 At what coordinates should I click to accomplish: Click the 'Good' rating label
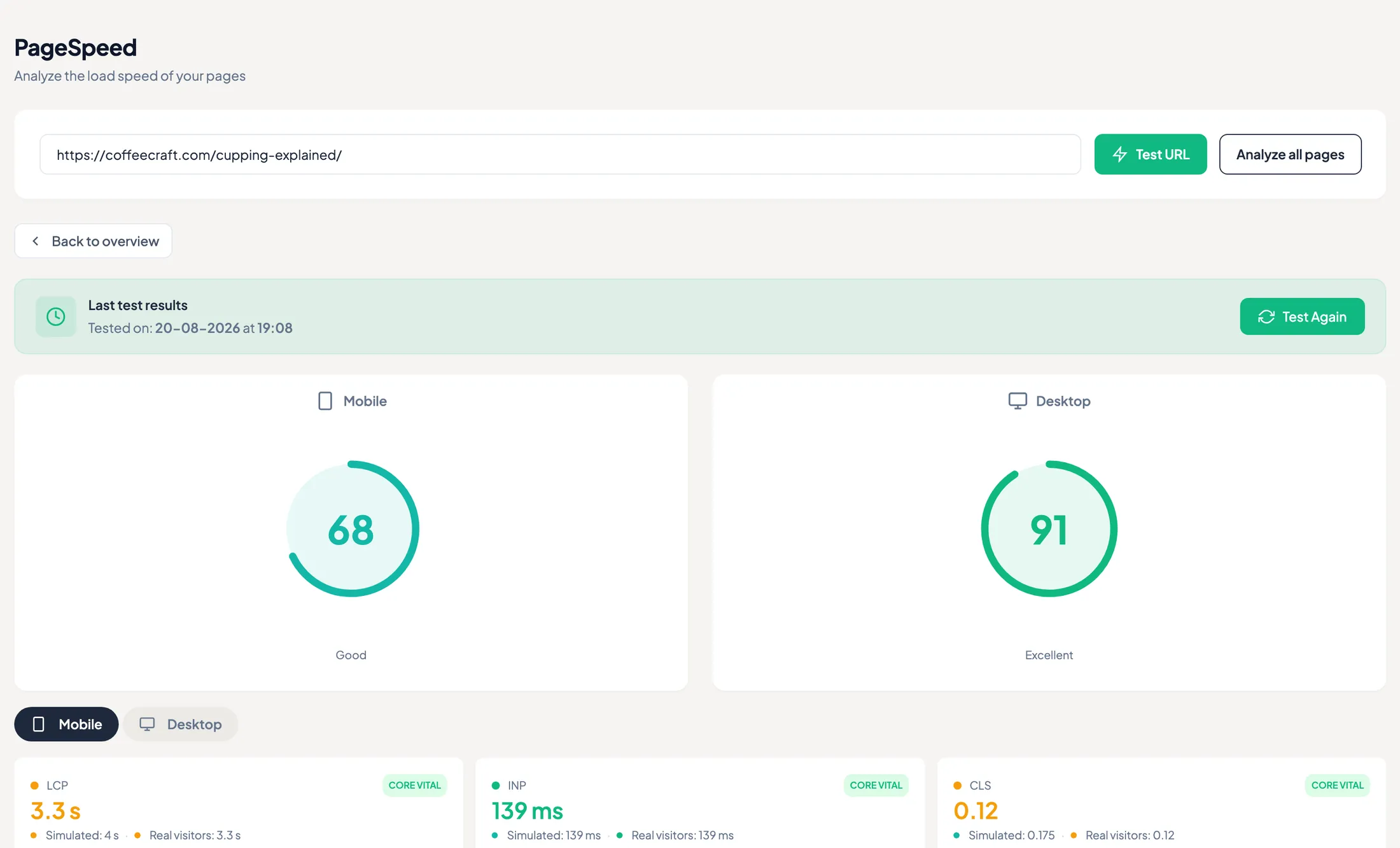click(x=351, y=654)
